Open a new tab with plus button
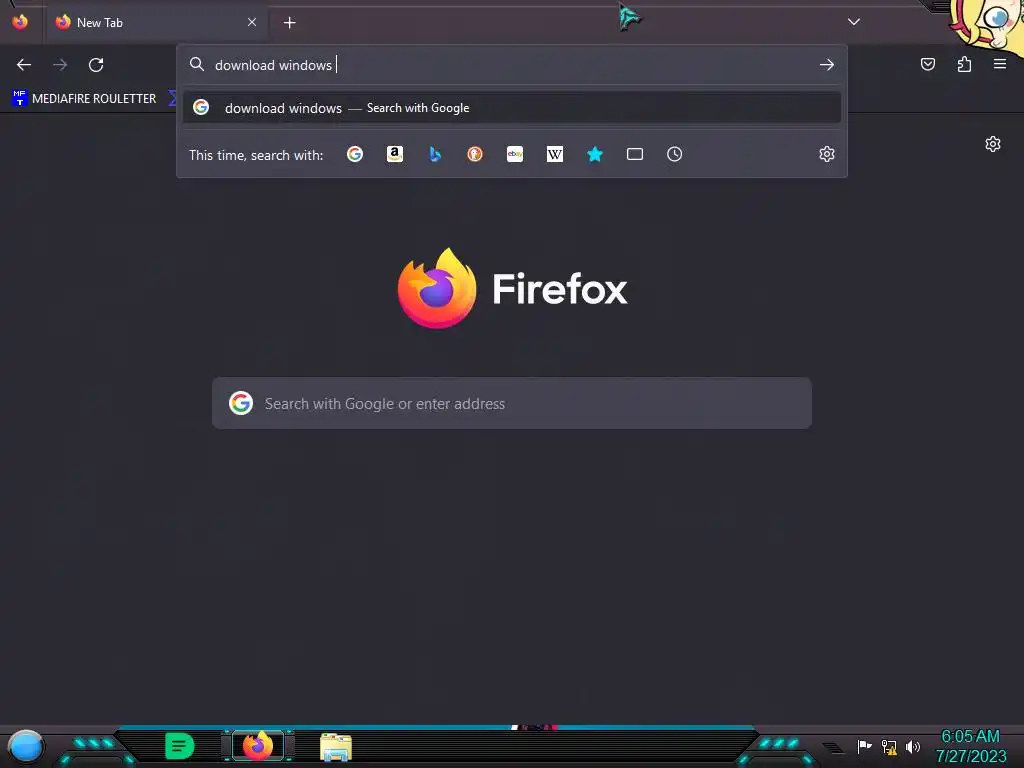The height and width of the screenshot is (768, 1024). pyautogui.click(x=289, y=23)
